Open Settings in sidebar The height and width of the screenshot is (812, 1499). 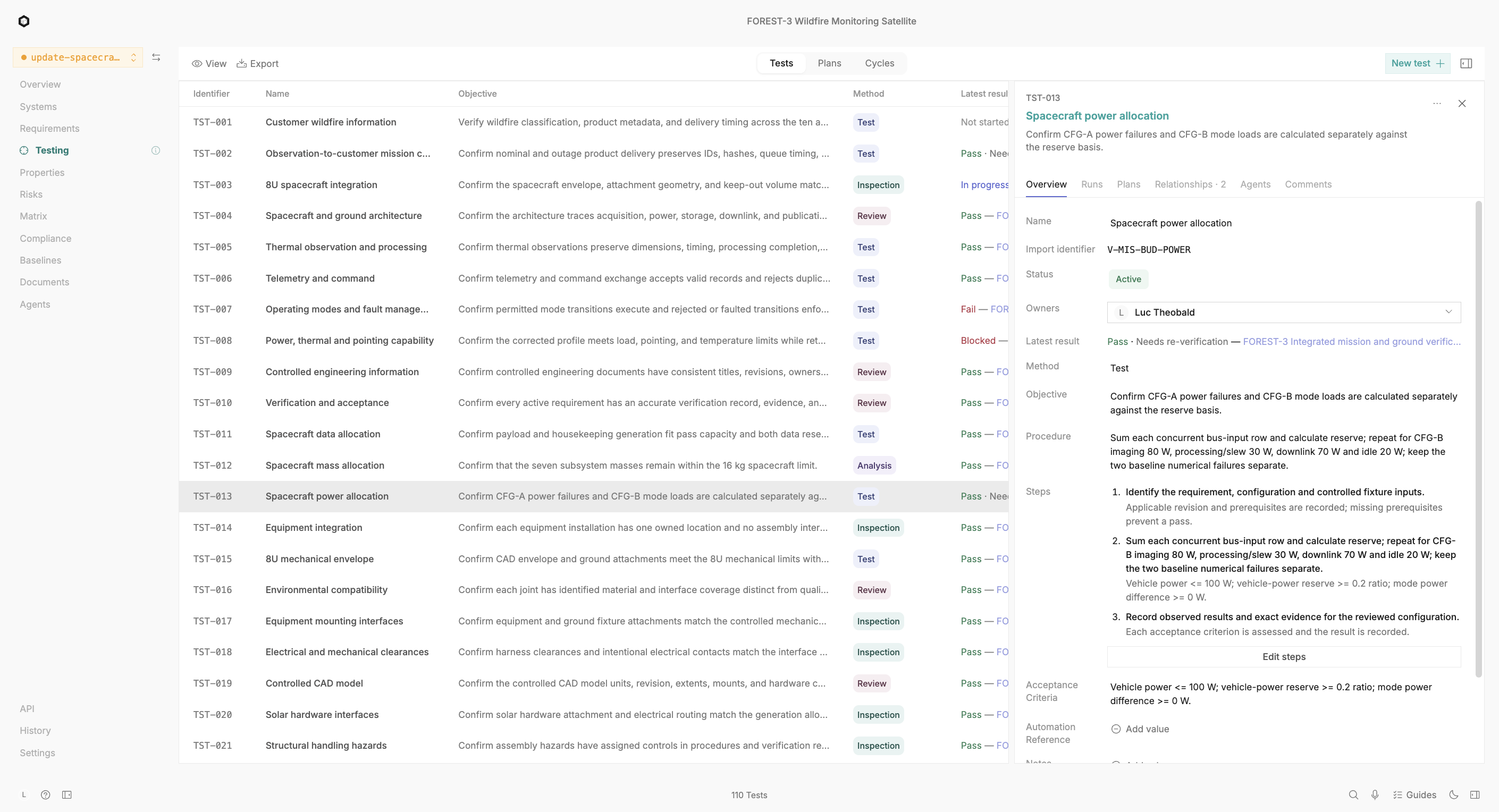tap(37, 752)
